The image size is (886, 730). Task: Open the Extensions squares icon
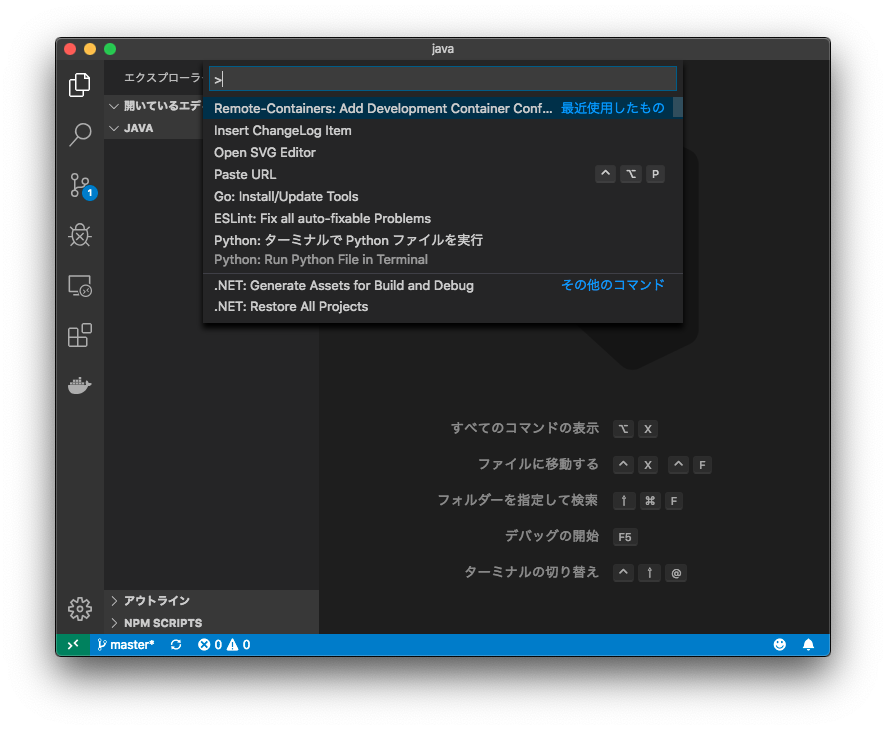coord(80,335)
